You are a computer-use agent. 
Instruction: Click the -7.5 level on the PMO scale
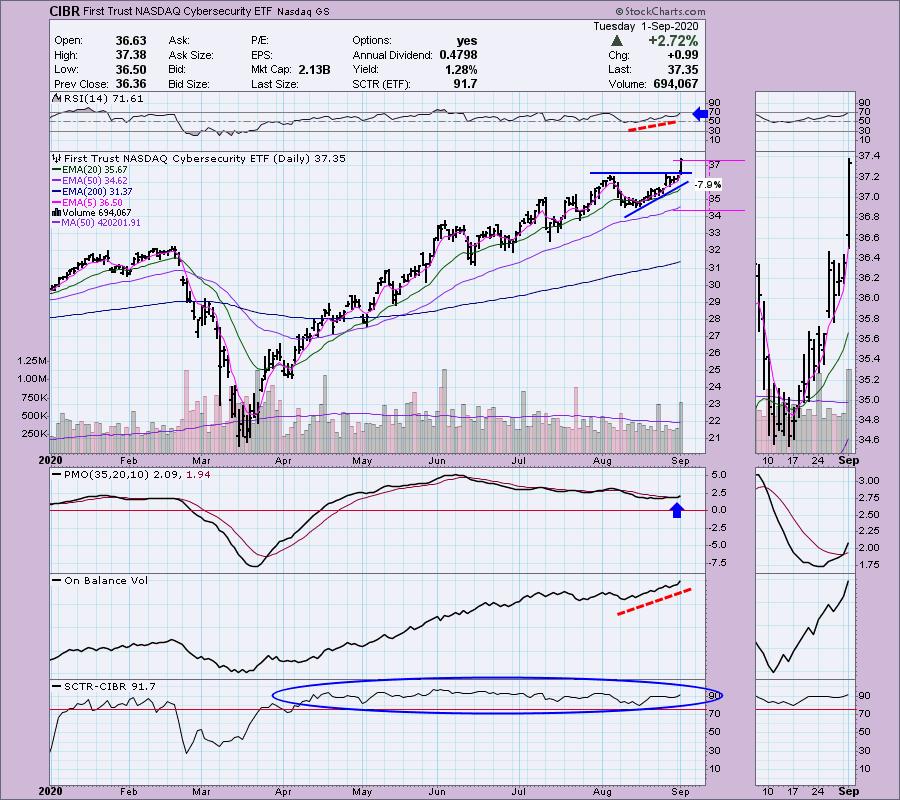click(x=717, y=563)
